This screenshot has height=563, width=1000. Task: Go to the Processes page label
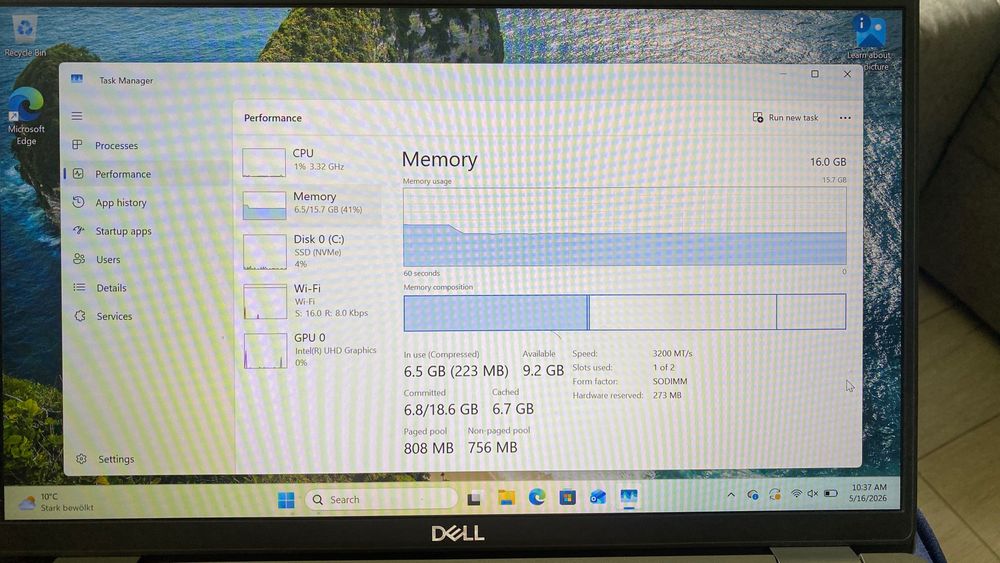pos(116,145)
